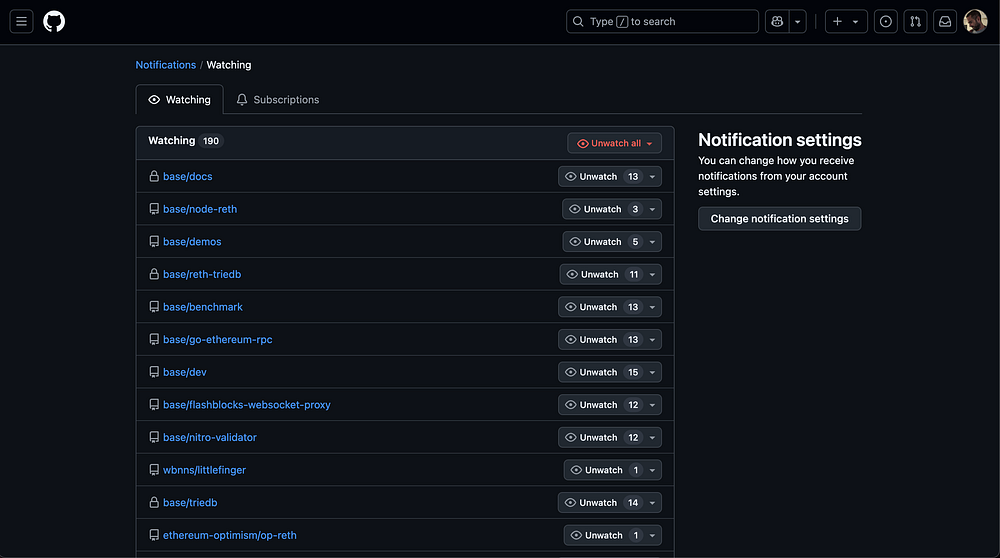Switch to the Subscriptions tab
The image size is (1000, 558).
[x=277, y=99]
